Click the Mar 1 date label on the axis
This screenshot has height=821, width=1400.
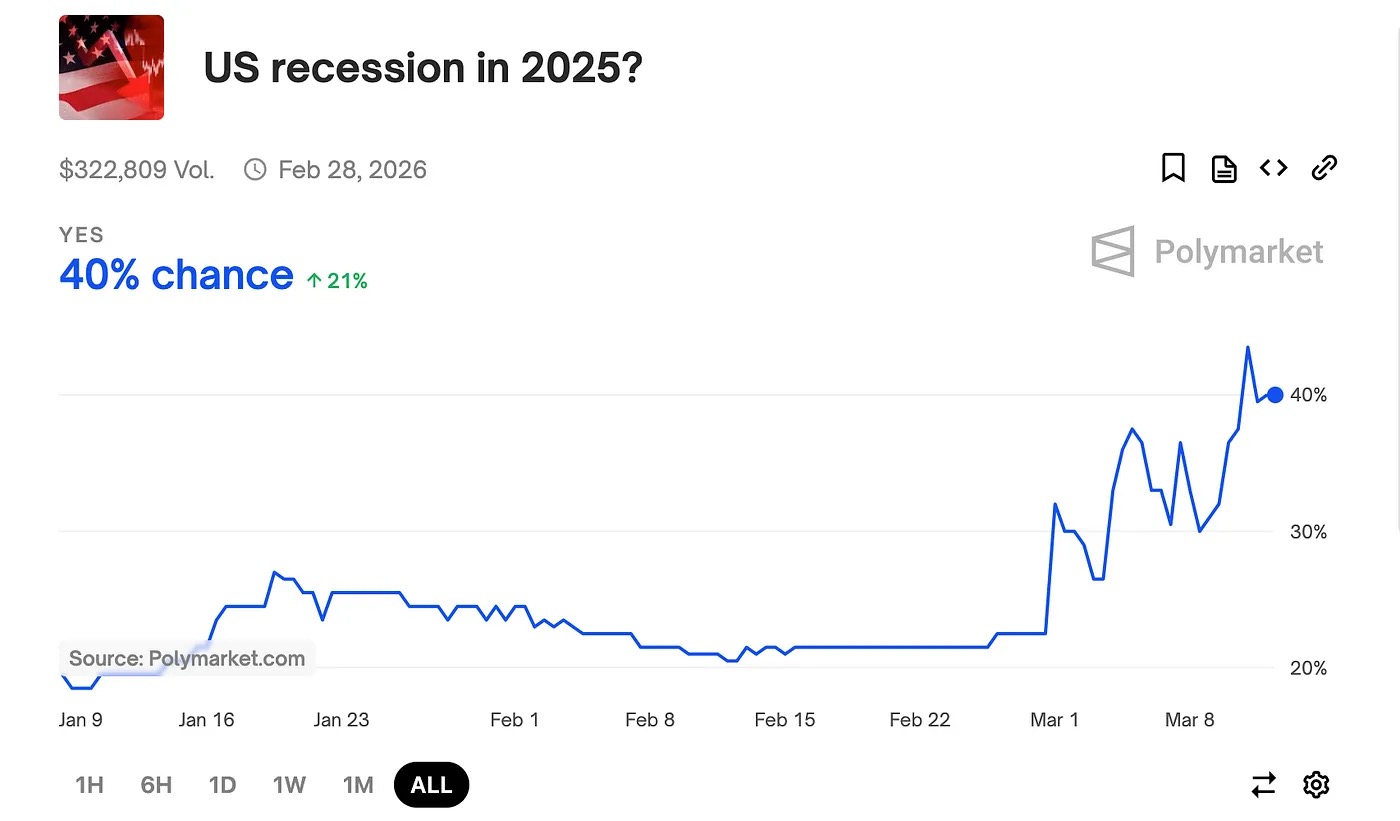click(1055, 720)
